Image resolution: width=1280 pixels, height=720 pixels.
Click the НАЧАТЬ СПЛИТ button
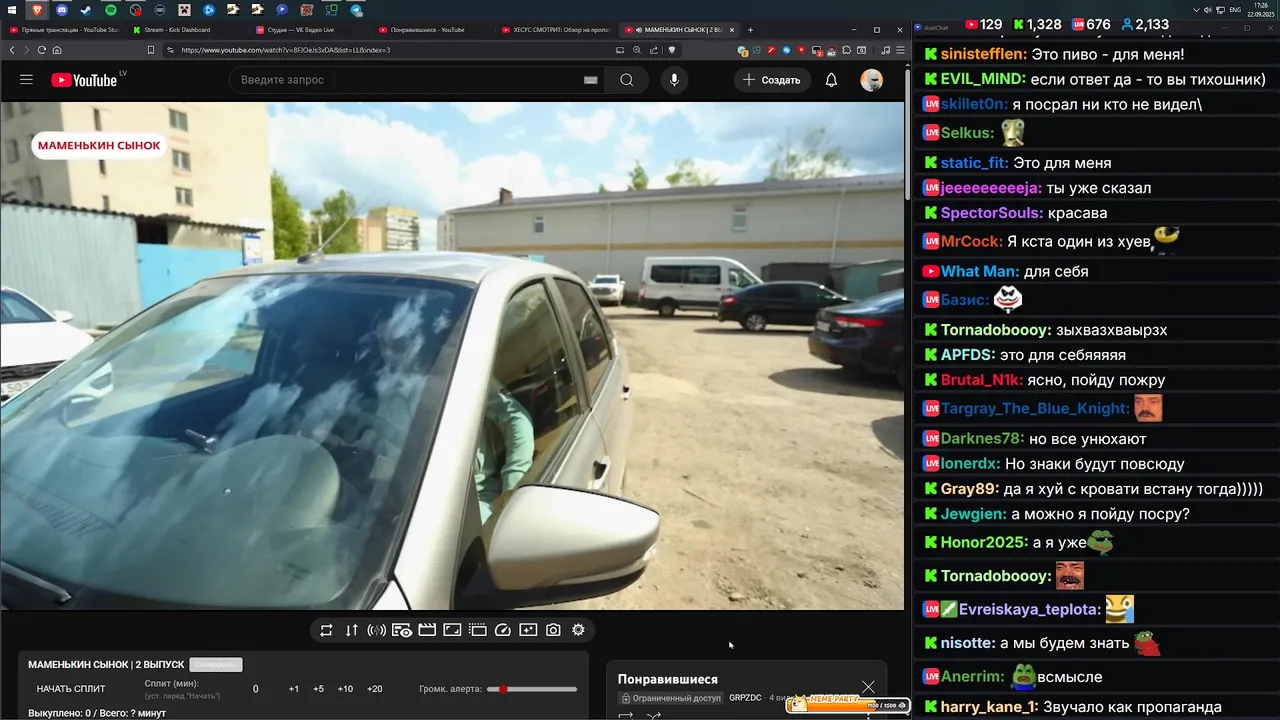click(x=71, y=689)
